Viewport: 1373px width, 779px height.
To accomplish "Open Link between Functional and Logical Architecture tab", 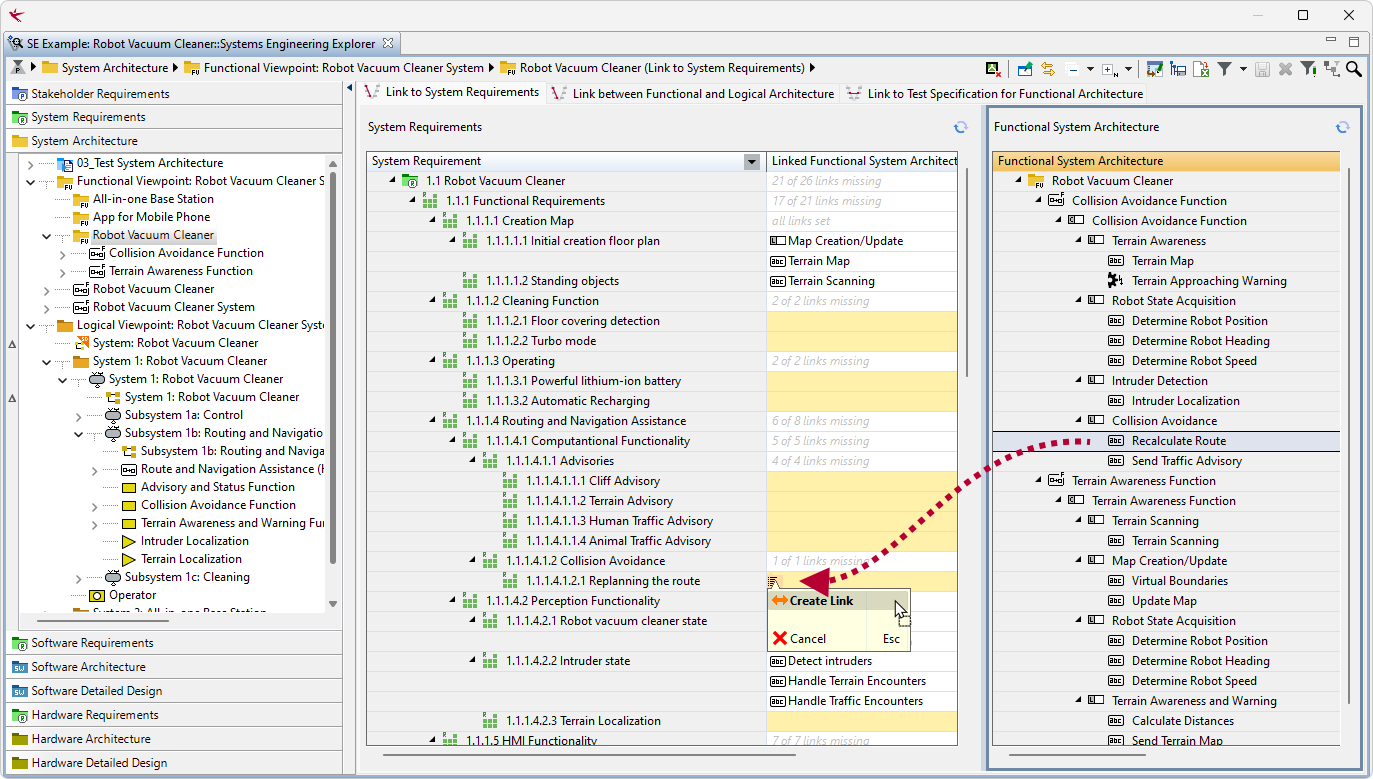I will pos(693,93).
